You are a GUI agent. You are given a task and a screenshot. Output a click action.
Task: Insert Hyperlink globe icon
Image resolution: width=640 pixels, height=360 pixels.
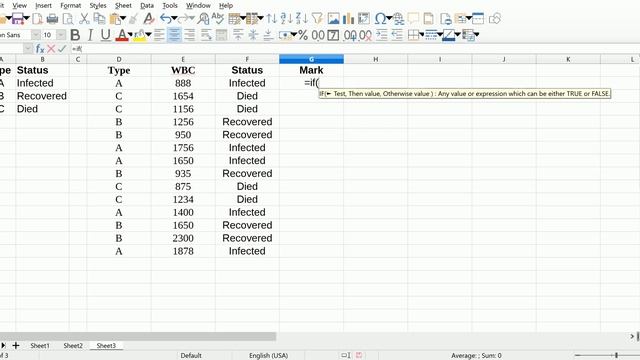point(398,19)
